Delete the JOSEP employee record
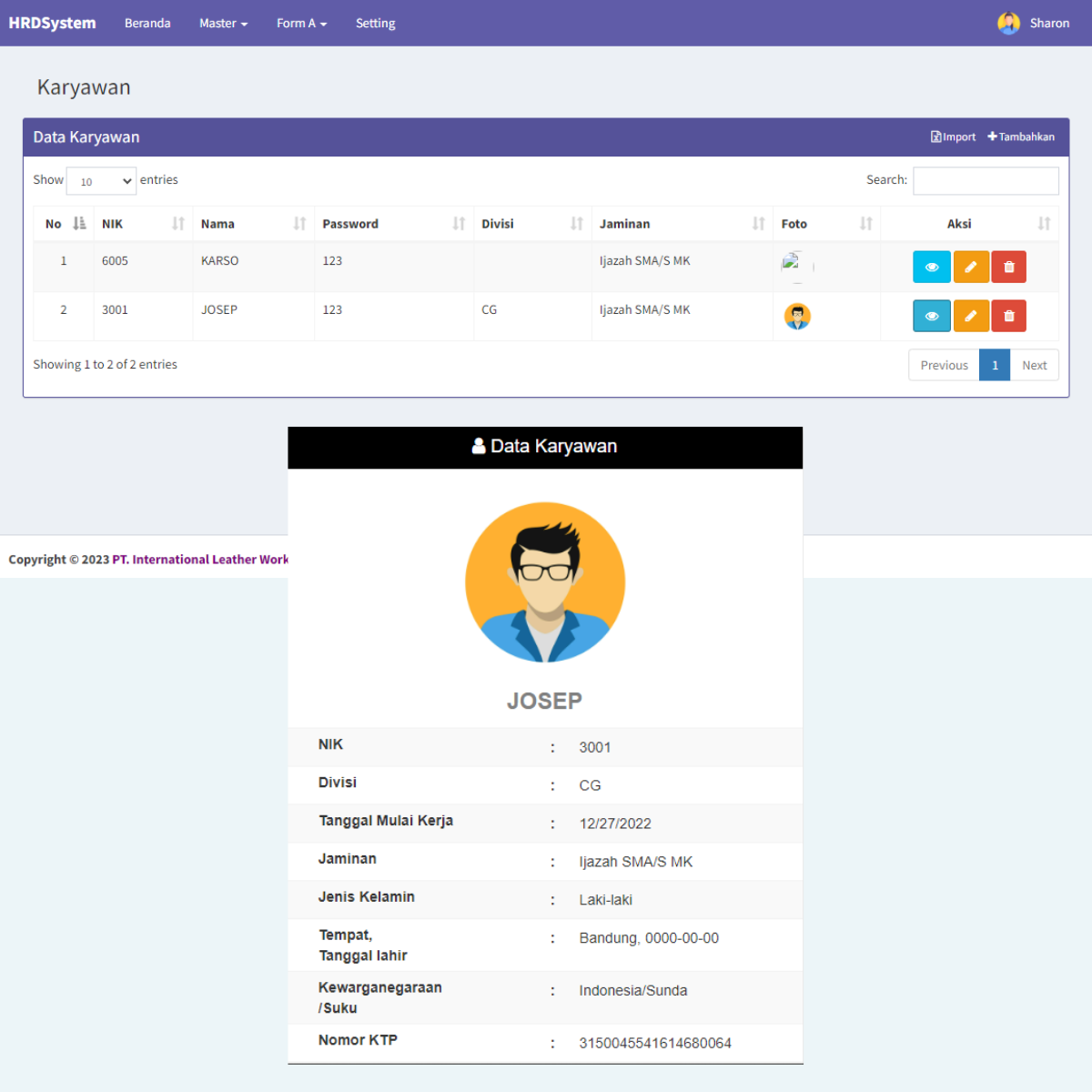 [x=1009, y=316]
